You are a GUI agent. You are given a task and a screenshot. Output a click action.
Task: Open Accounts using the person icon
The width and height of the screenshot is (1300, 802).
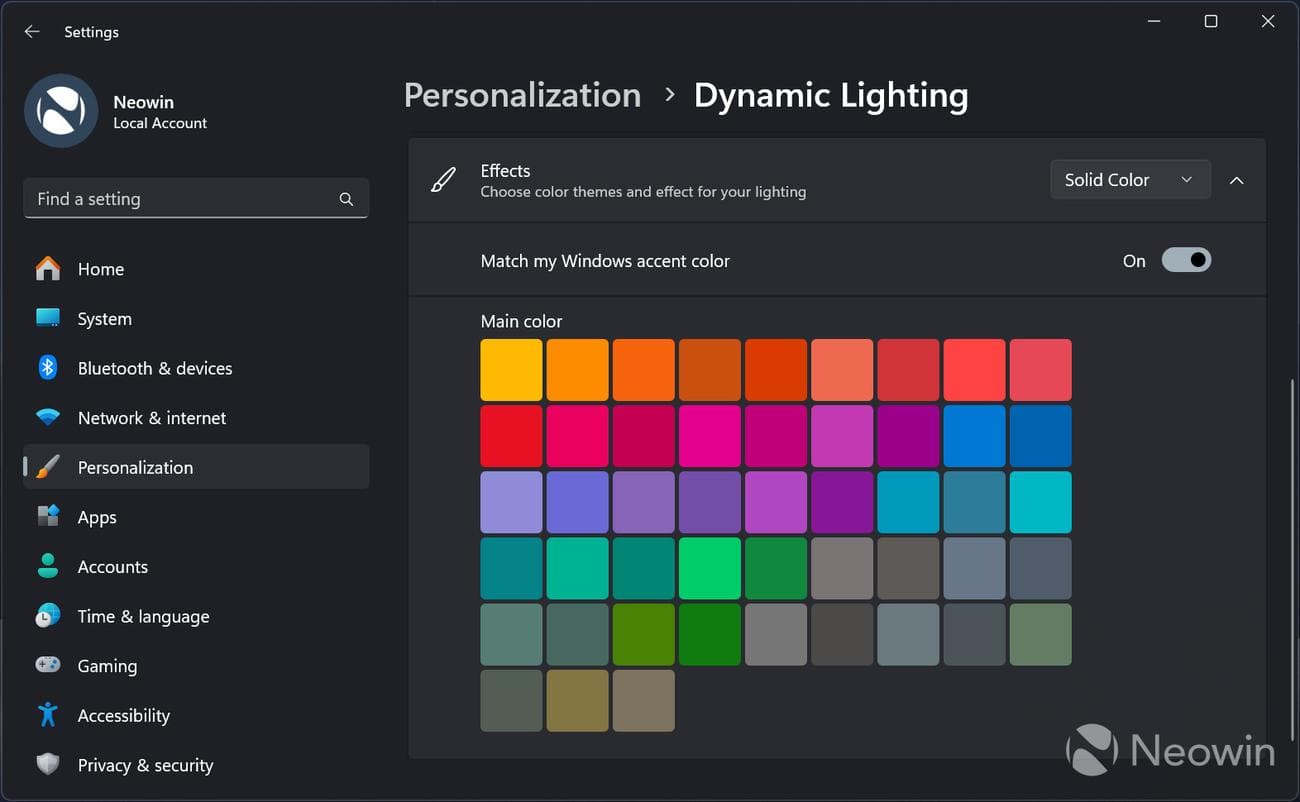47,566
